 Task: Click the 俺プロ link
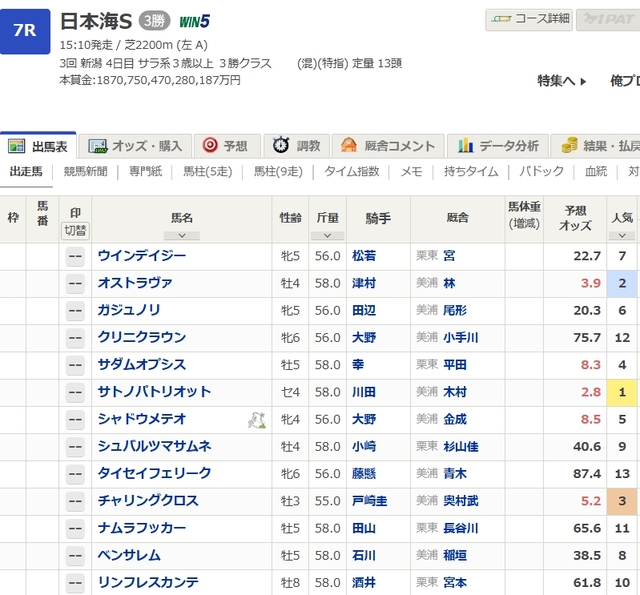pyautogui.click(x=625, y=81)
